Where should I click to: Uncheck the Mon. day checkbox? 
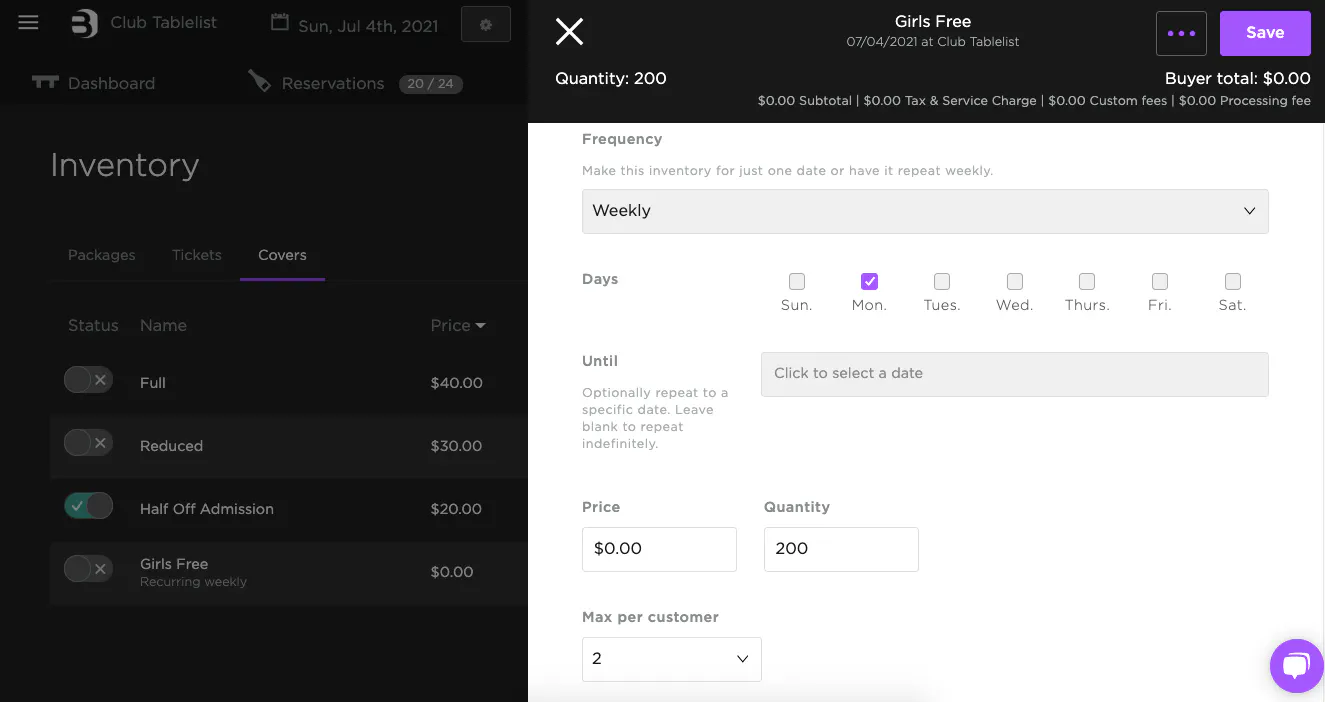point(869,282)
